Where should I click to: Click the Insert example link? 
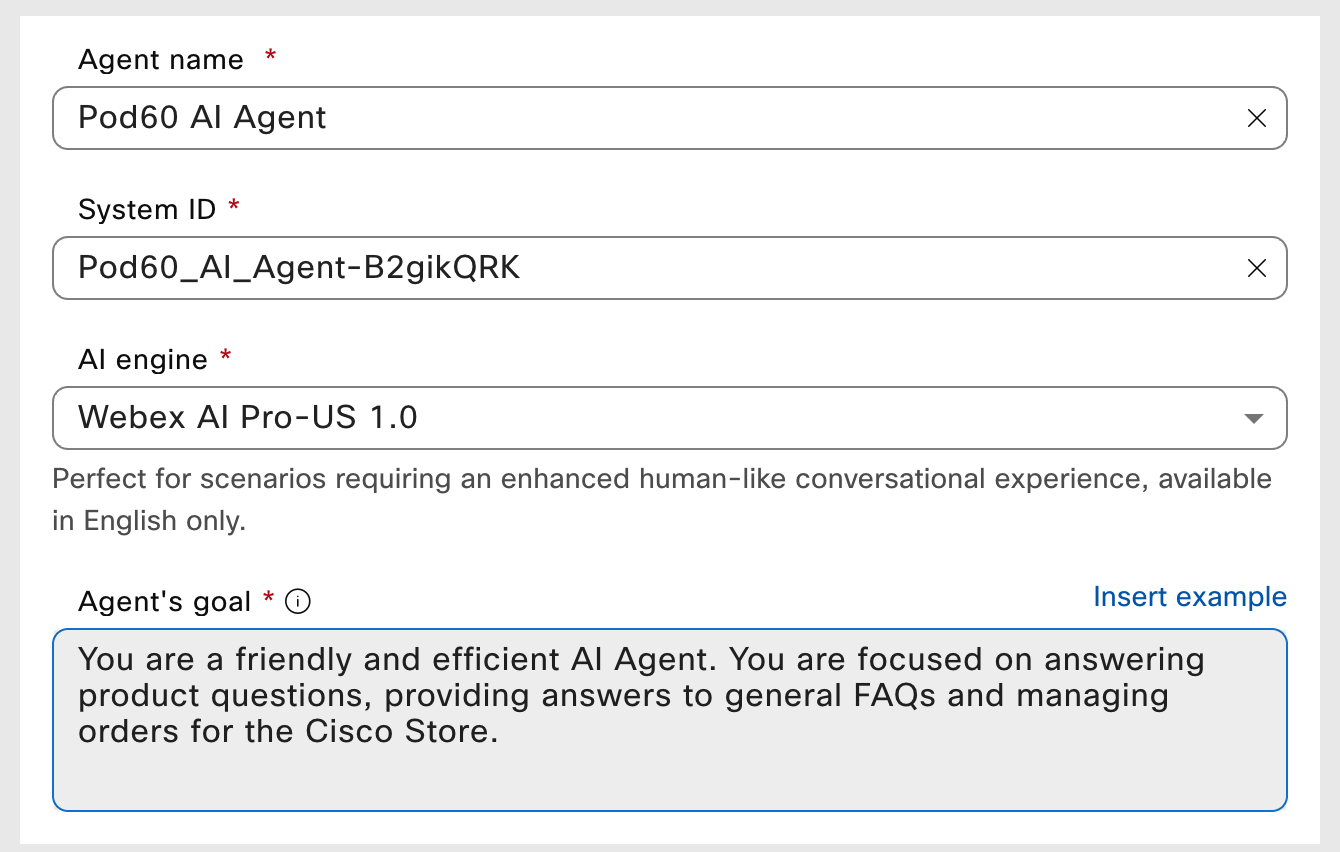coord(1189,597)
